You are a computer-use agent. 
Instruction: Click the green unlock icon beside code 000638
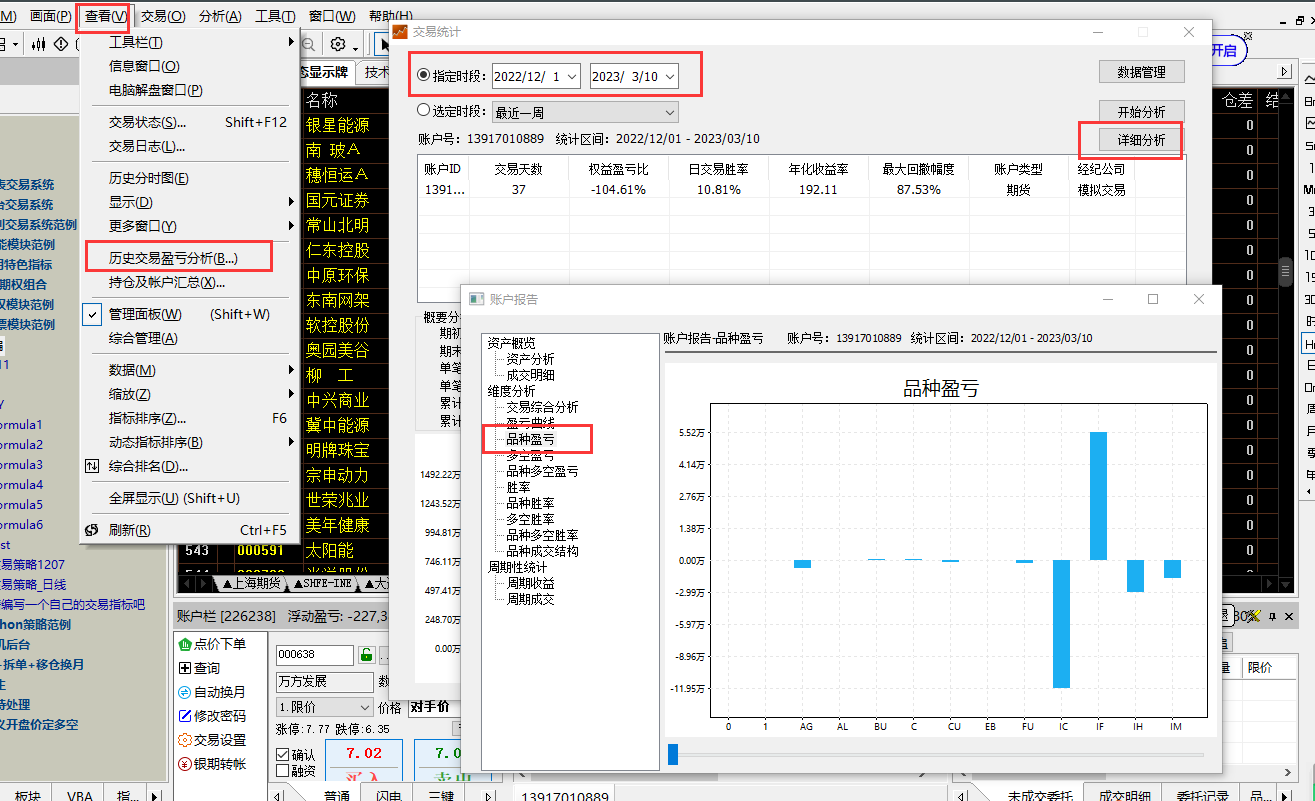pyautogui.click(x=367, y=655)
